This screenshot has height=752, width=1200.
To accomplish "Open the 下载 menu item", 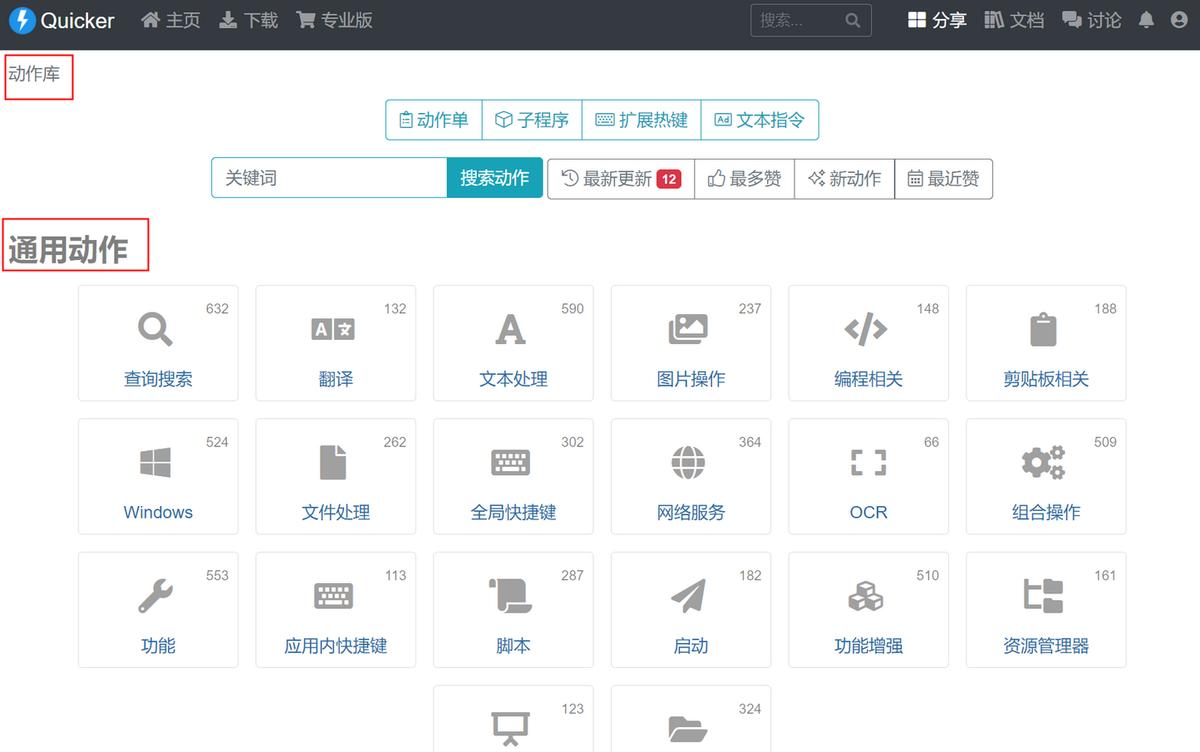I will 247,20.
